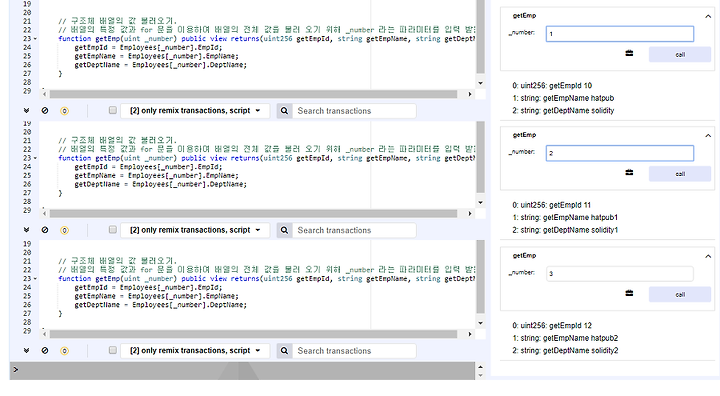720x396 pixels.
Task: Magnifier search icon in middle terminal toolbar
Action: click(x=284, y=230)
